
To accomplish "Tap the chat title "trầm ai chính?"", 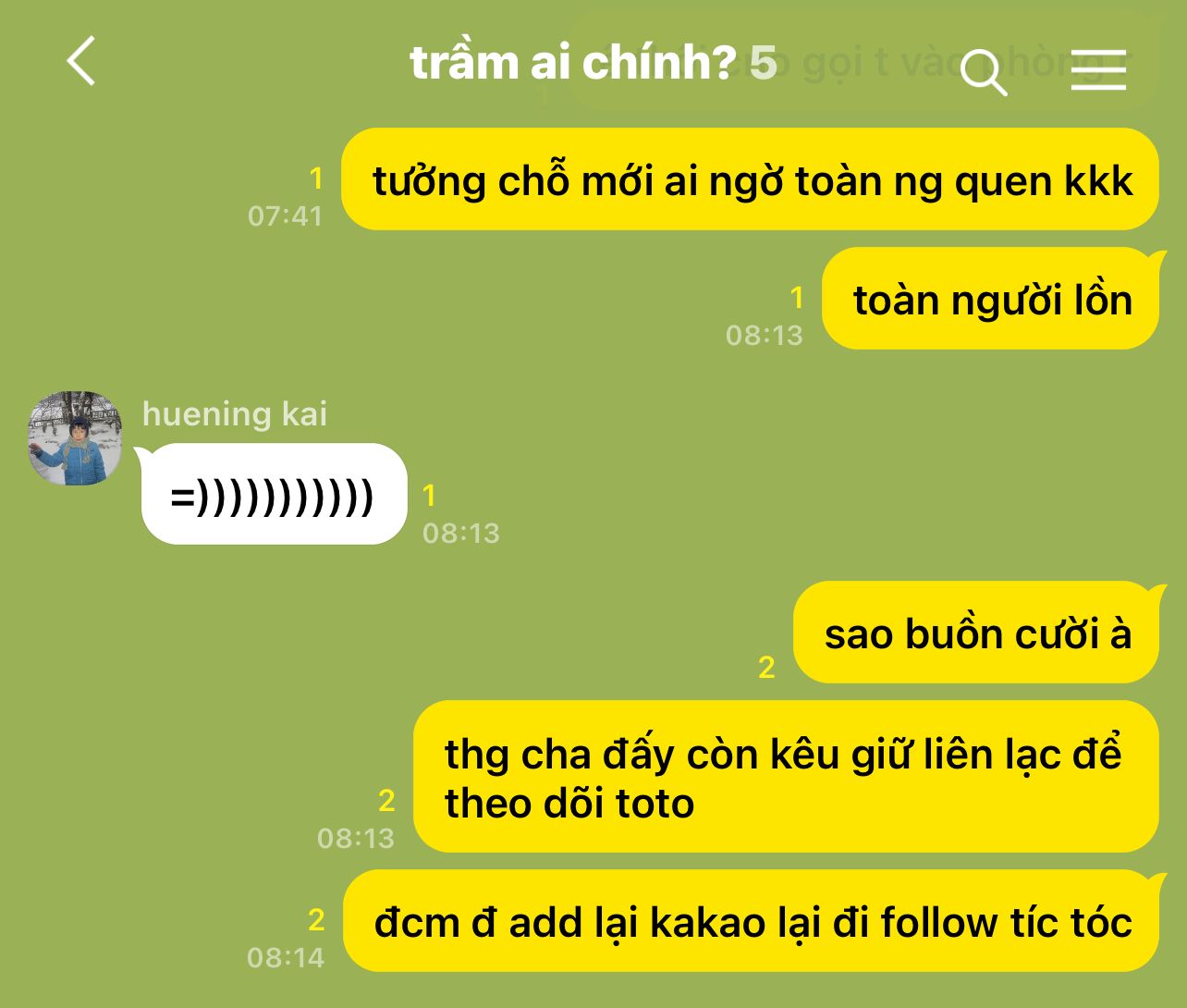I will (572, 62).
